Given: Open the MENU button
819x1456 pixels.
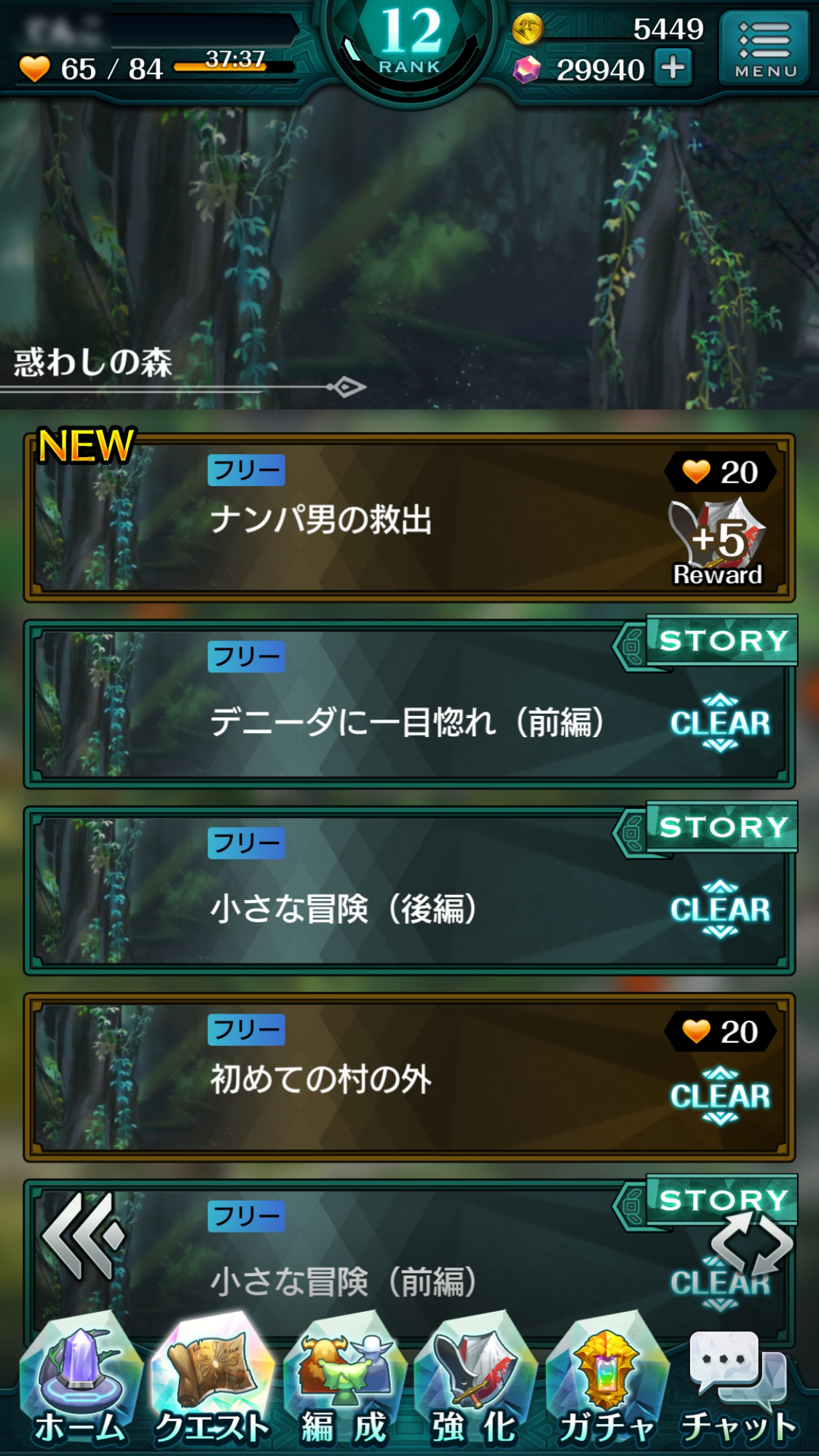Looking at the screenshot, I should (764, 48).
